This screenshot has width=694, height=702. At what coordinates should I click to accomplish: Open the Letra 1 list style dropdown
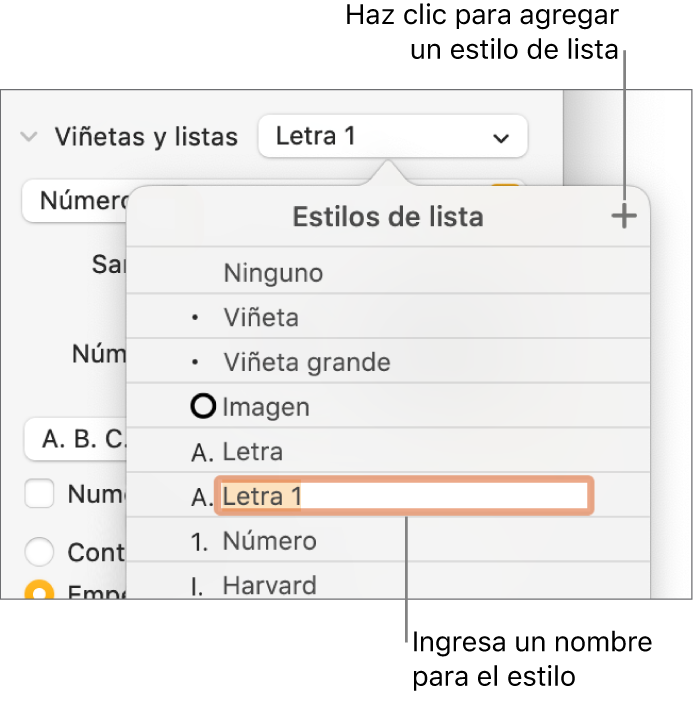(393, 136)
